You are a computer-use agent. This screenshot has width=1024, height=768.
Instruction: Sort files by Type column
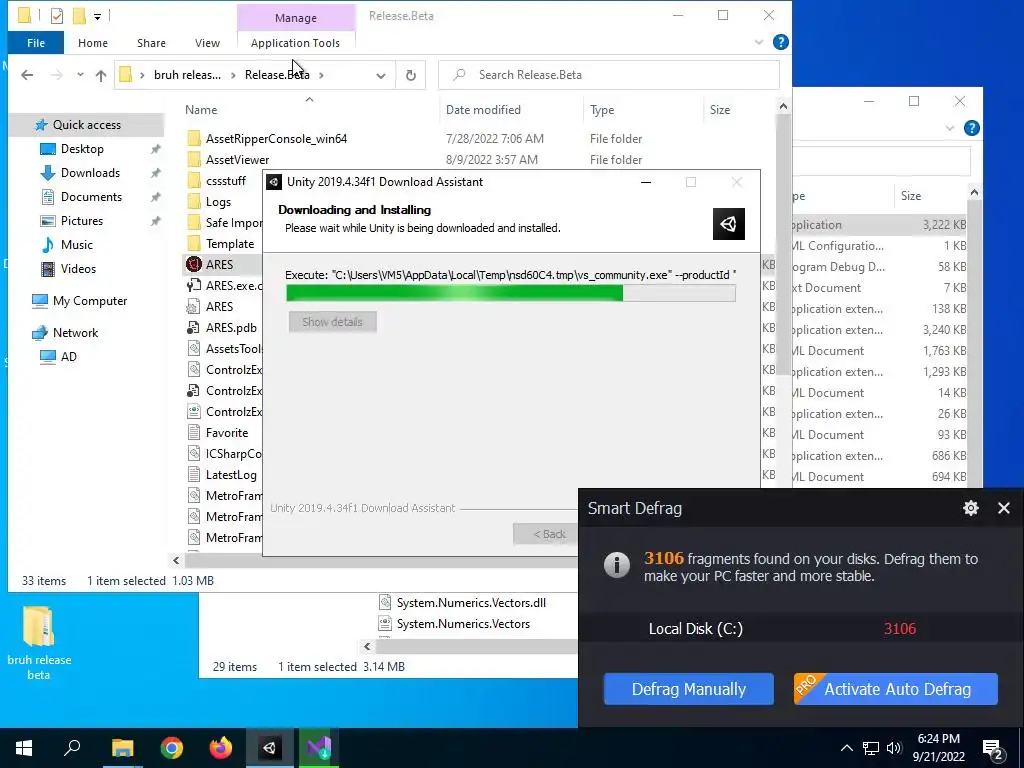point(602,110)
